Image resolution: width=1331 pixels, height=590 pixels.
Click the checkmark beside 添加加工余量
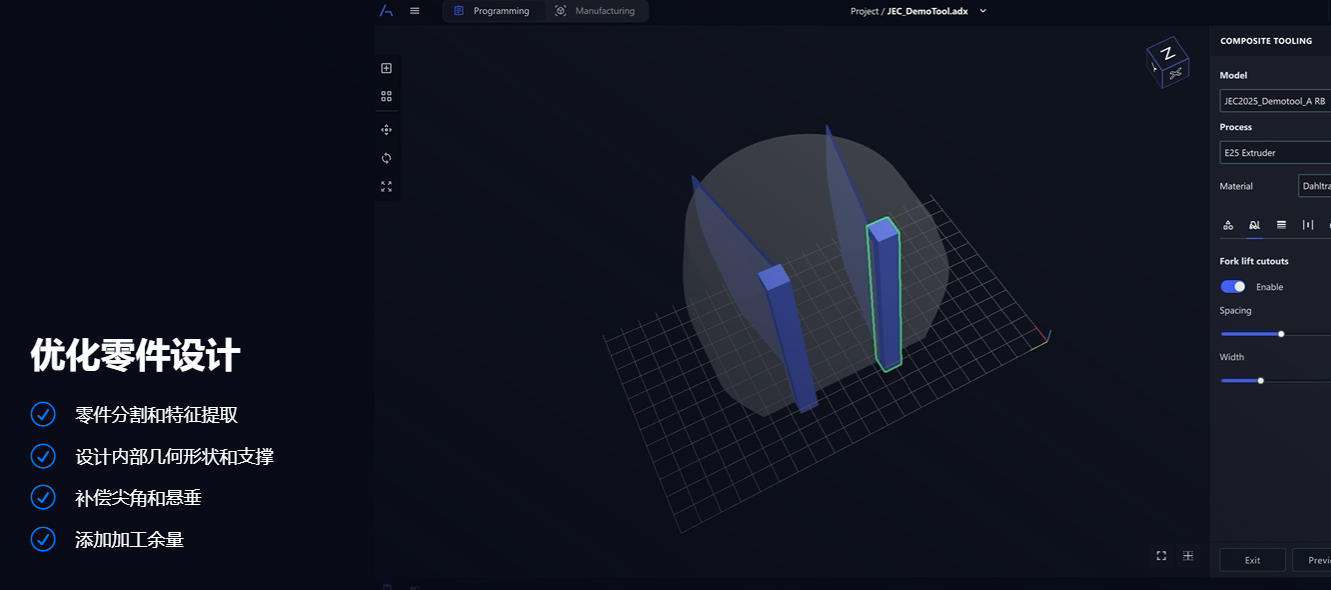[x=43, y=539]
